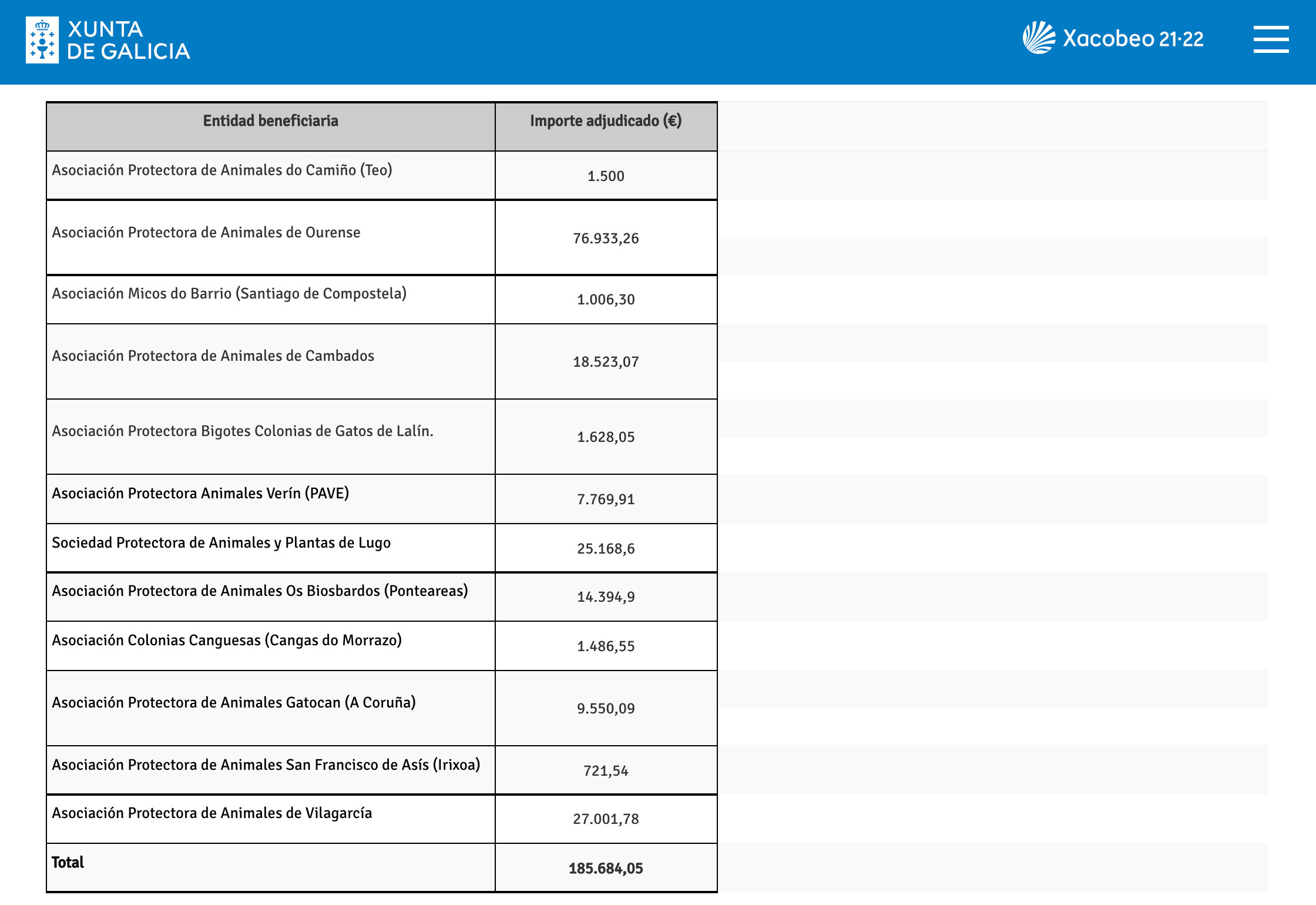The image size is (1316, 905).
Task: Click the amount 1.500
Action: point(606,176)
